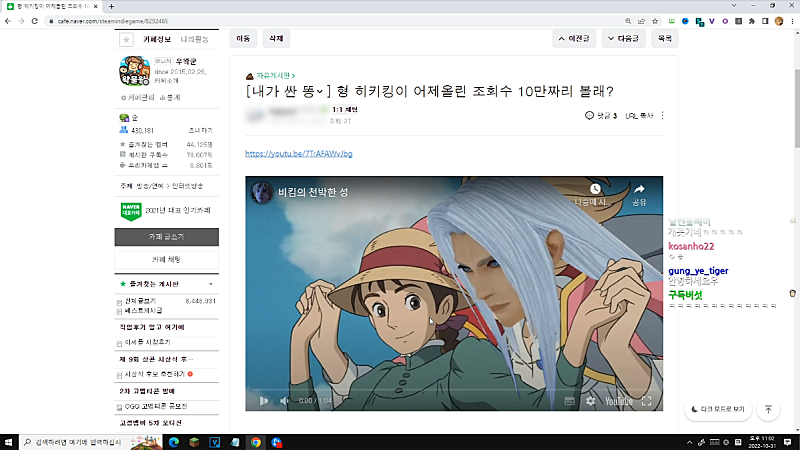Collapse 즐겨찾는 게시판 section arrow
Screen dimensions: 800x450
pos(211,284)
